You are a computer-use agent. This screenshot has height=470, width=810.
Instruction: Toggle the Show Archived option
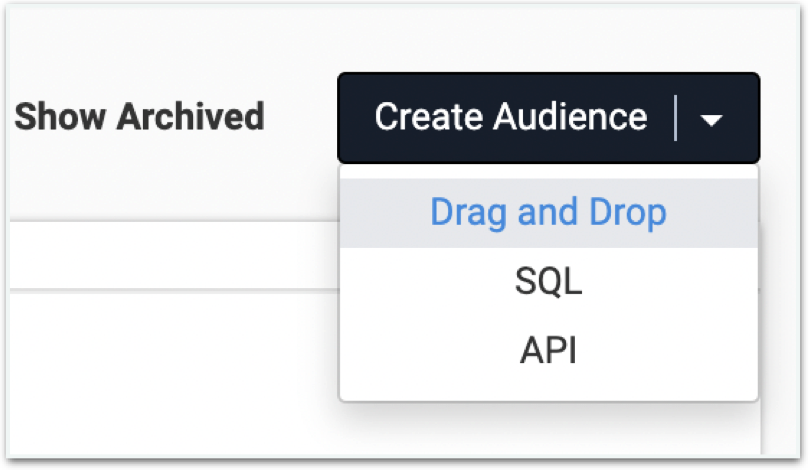pos(139,116)
